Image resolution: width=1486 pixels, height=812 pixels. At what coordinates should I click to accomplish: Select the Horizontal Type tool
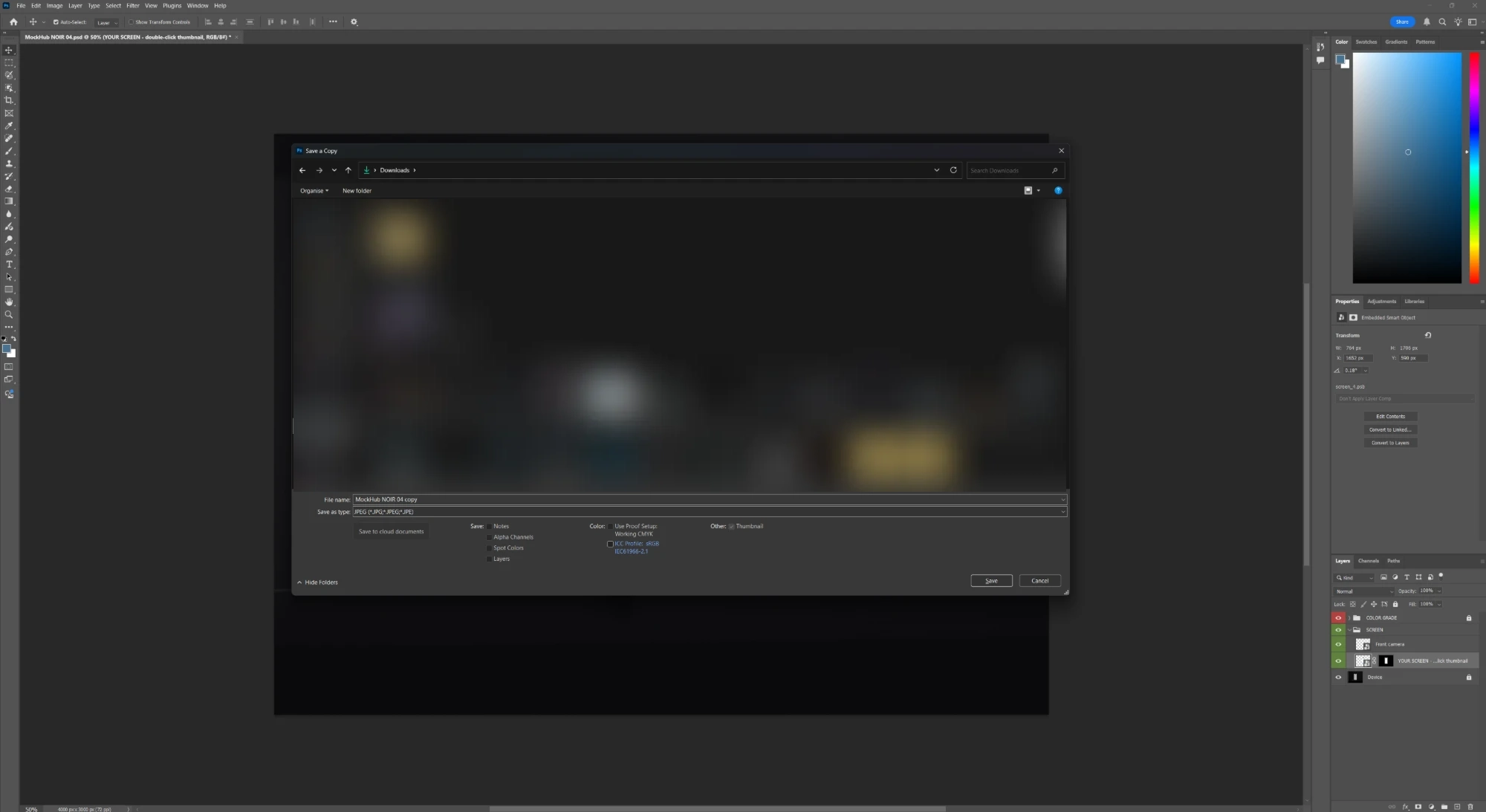click(x=9, y=264)
